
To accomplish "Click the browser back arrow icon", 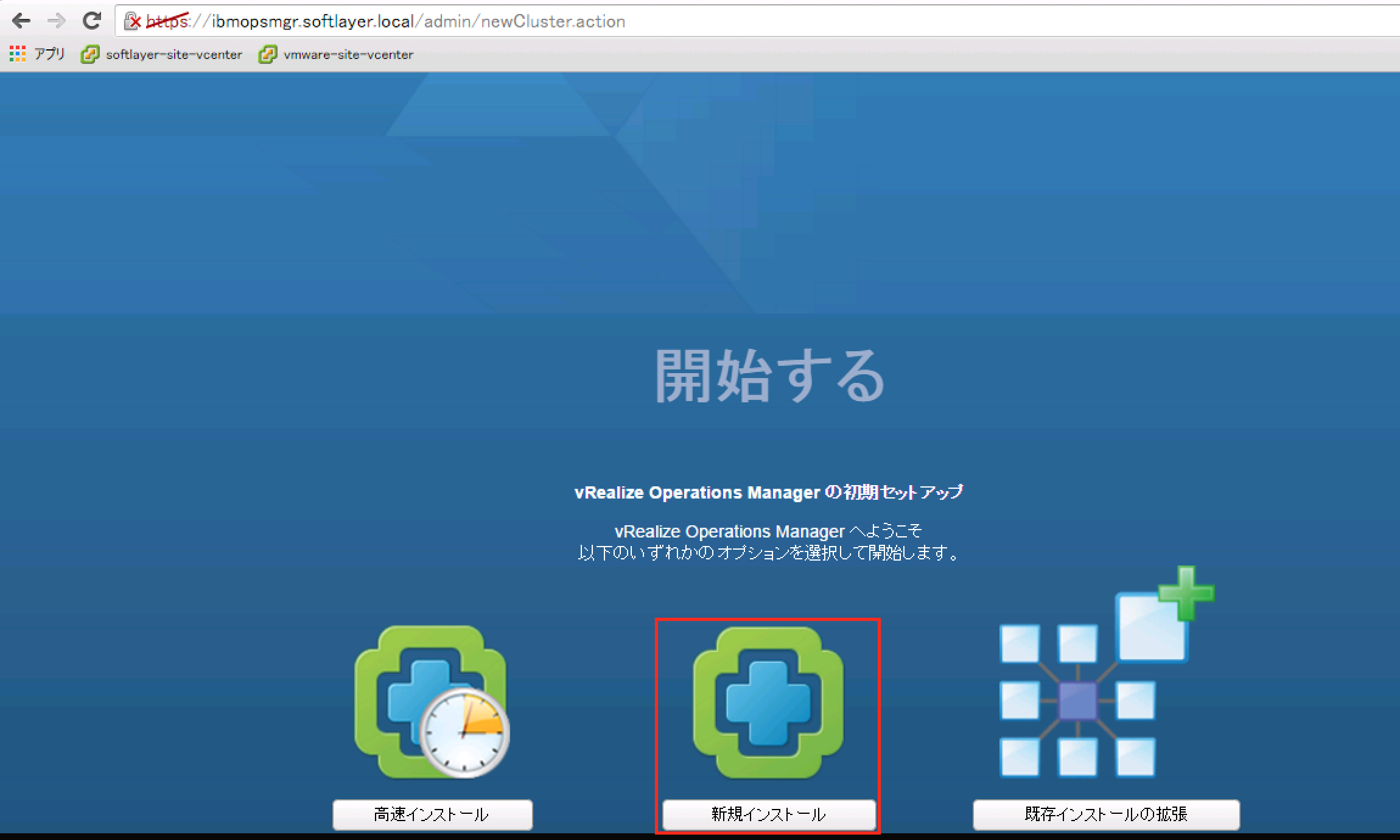I will 22,21.
